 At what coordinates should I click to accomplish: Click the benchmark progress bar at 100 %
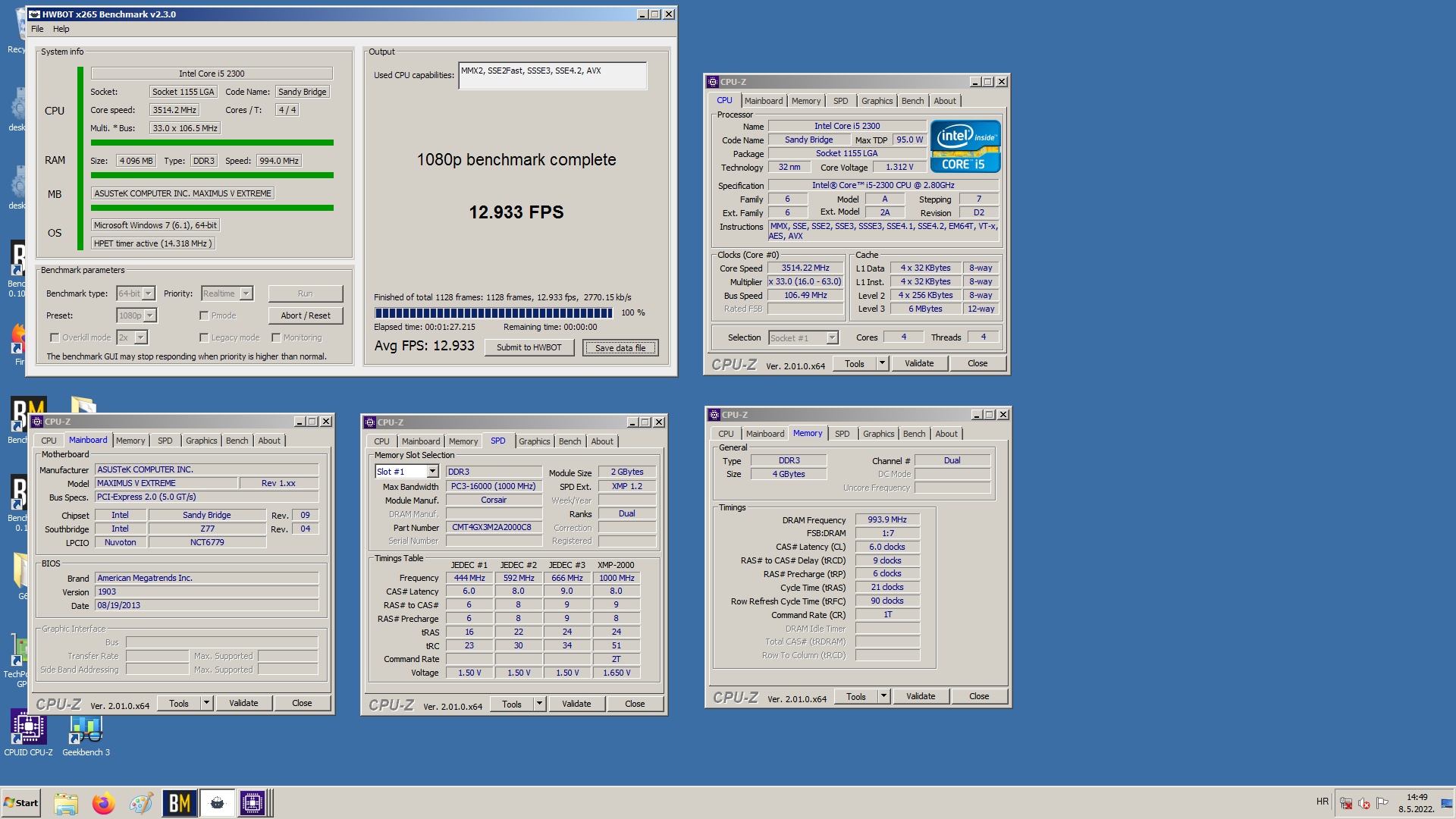tap(494, 313)
